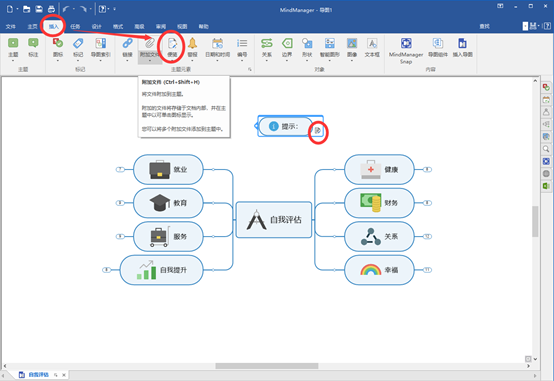Viewport: 554px width, 381px height.
Task: Expand the arrow under 主题 button
Action: [x=13, y=61]
